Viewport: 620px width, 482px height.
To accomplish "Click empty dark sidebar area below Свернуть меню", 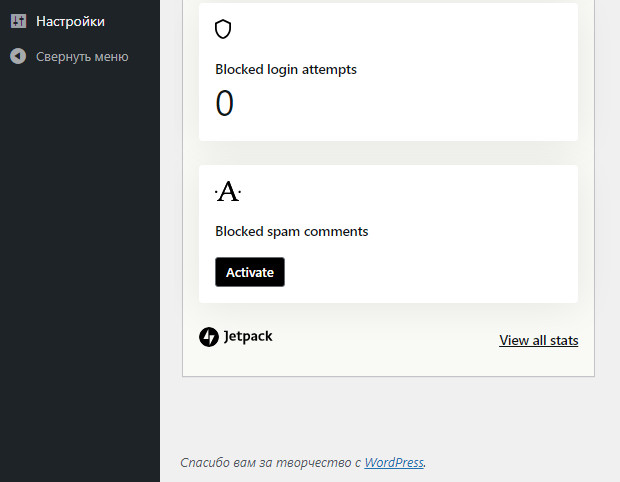I will [x=80, y=250].
